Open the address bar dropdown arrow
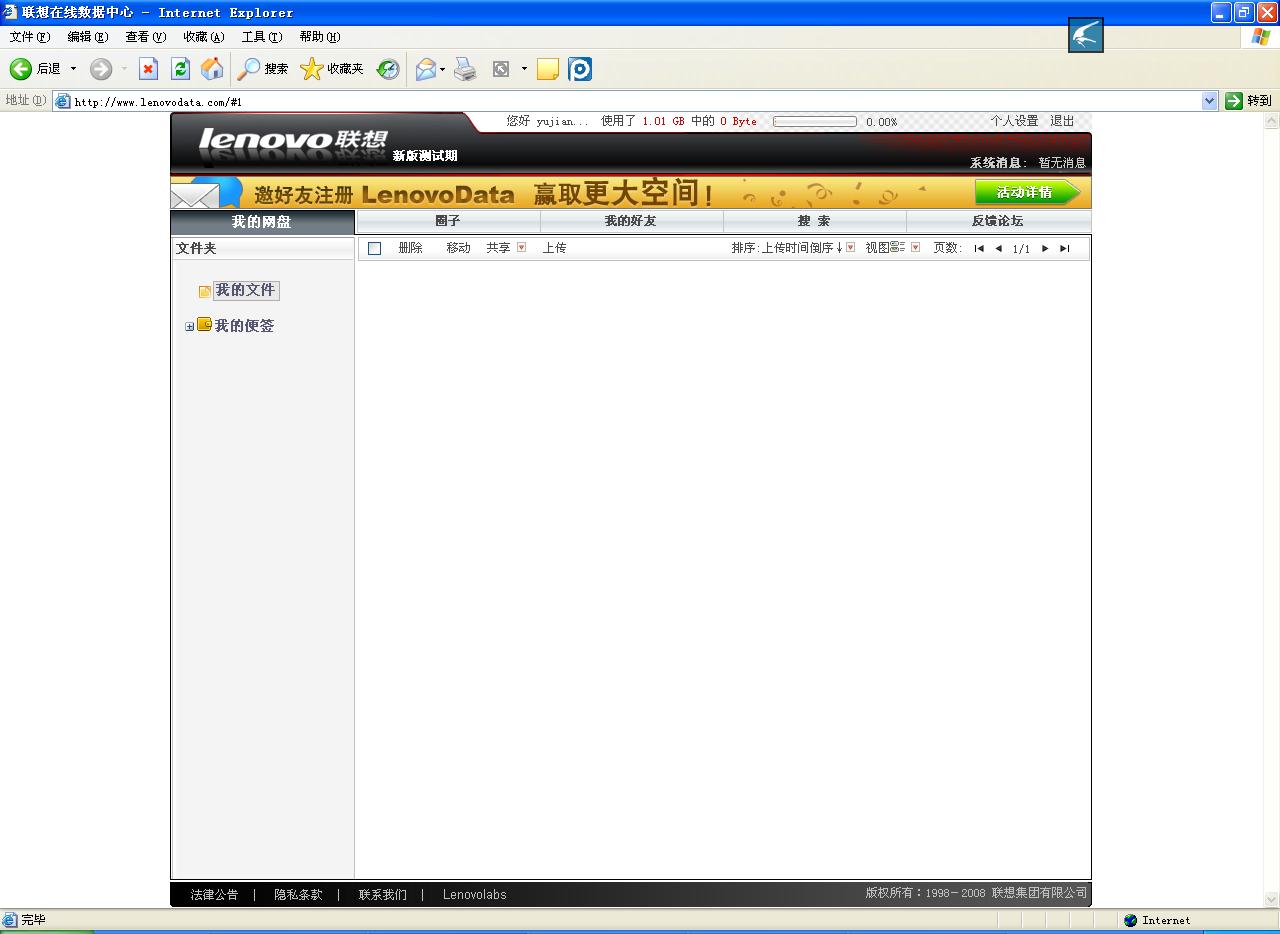The width and height of the screenshot is (1280, 934). [x=1210, y=101]
